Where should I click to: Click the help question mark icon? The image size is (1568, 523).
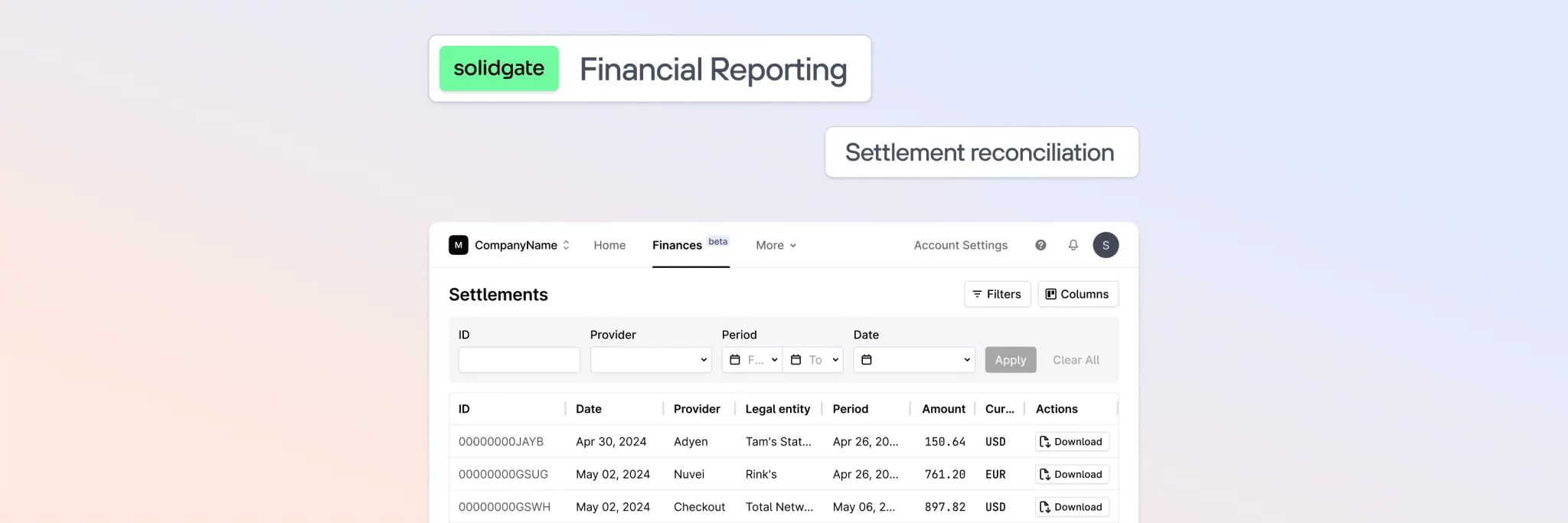1040,245
